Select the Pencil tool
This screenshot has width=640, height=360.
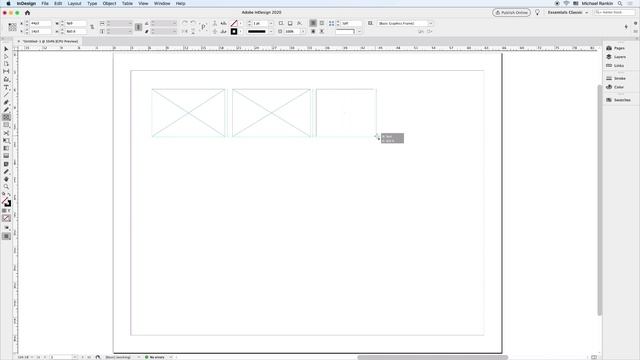click(x=6, y=110)
